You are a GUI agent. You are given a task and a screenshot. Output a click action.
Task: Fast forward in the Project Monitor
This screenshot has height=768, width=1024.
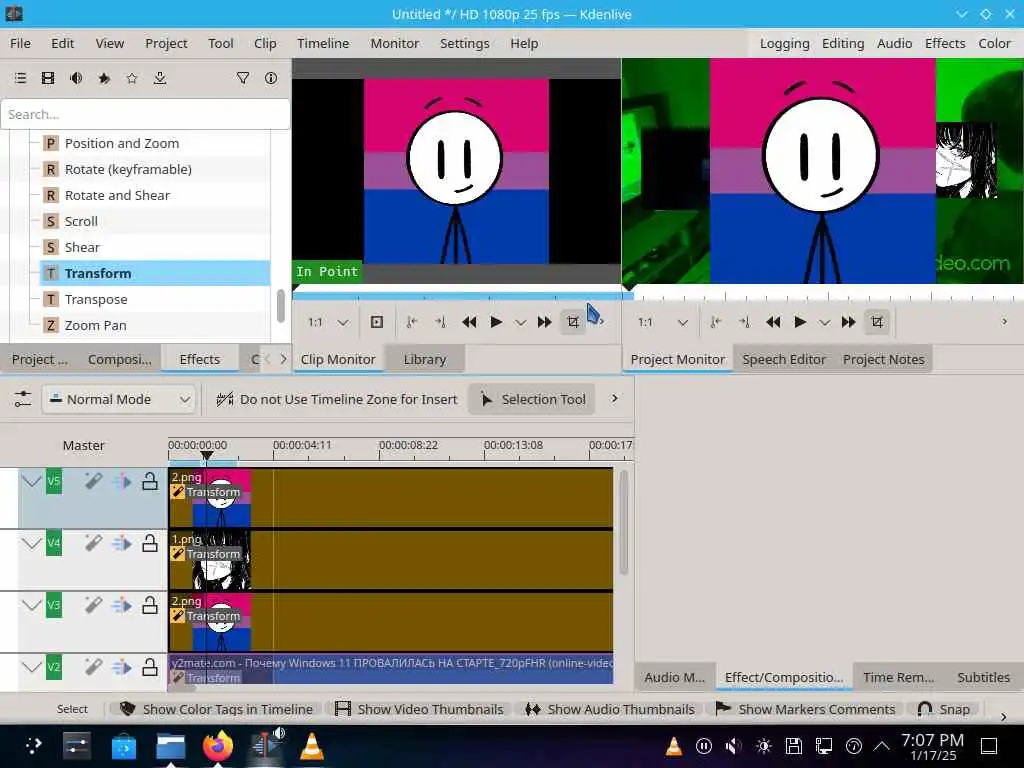point(848,322)
